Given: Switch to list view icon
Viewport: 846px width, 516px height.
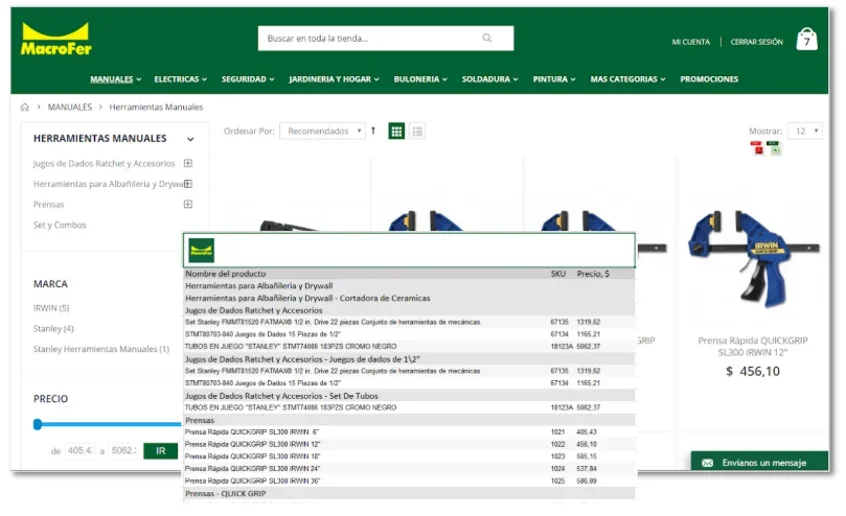Looking at the screenshot, I should pos(417,131).
